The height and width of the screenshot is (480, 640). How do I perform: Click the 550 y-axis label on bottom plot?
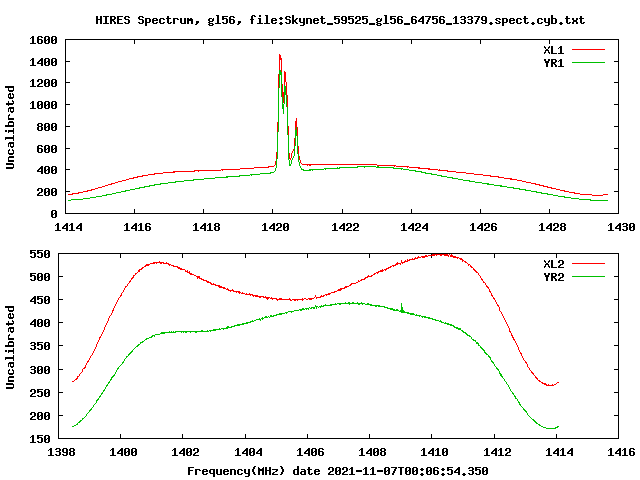pyautogui.click(x=40, y=254)
